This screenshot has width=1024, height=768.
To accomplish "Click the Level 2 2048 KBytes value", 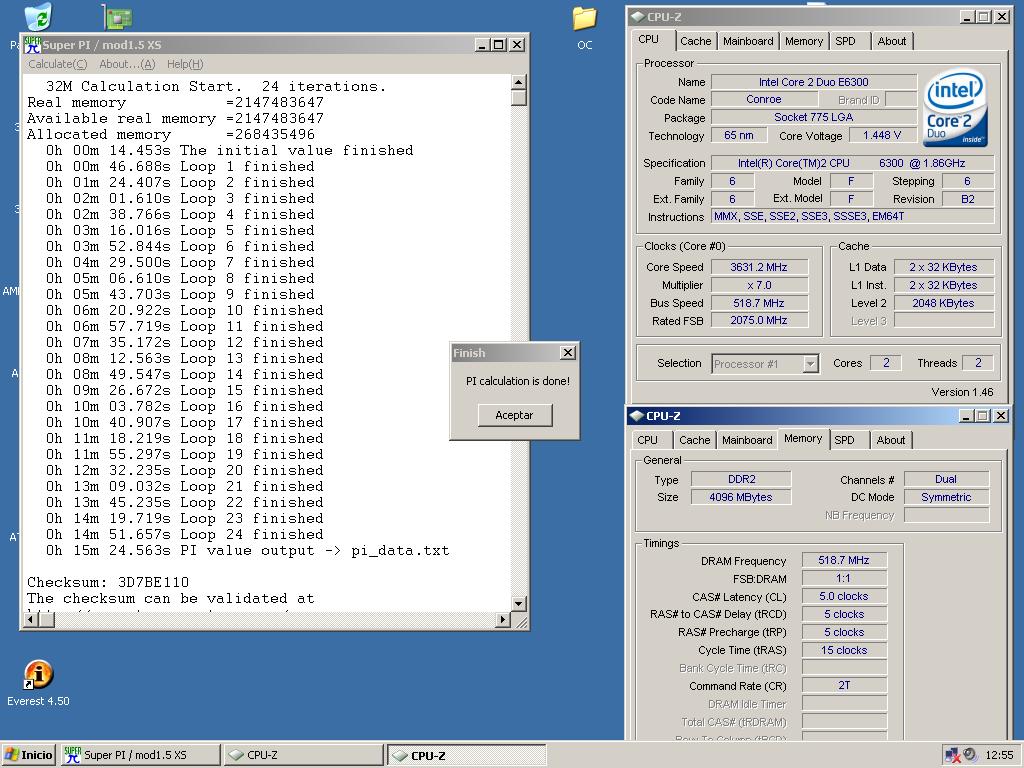I will coord(943,303).
